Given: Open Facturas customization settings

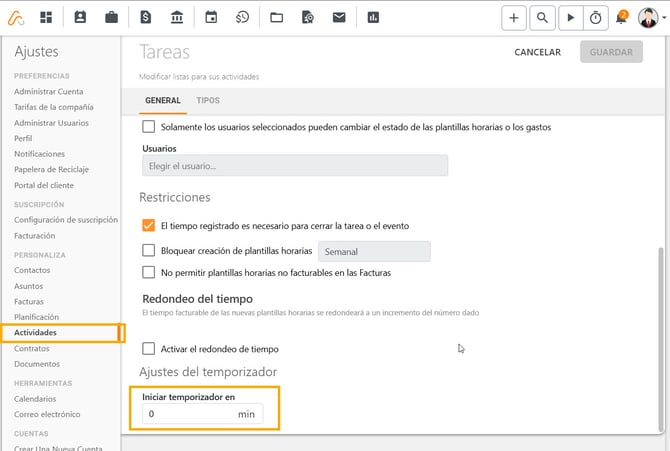Looking at the screenshot, I should 29,301.
